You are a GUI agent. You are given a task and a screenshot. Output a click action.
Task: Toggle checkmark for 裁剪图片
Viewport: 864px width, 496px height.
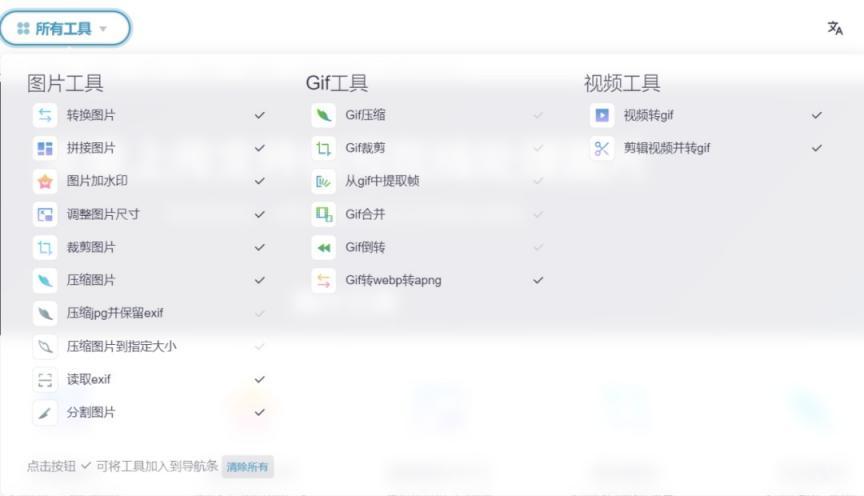coord(260,247)
